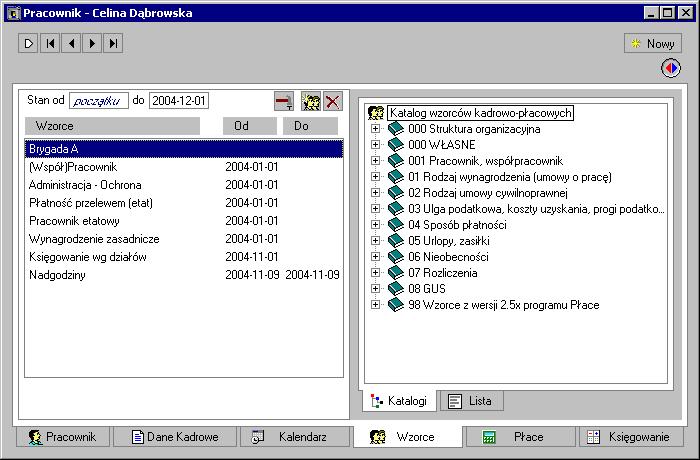Go to the previous employee record
Viewport: 700px width, 460px height.
coord(71,43)
